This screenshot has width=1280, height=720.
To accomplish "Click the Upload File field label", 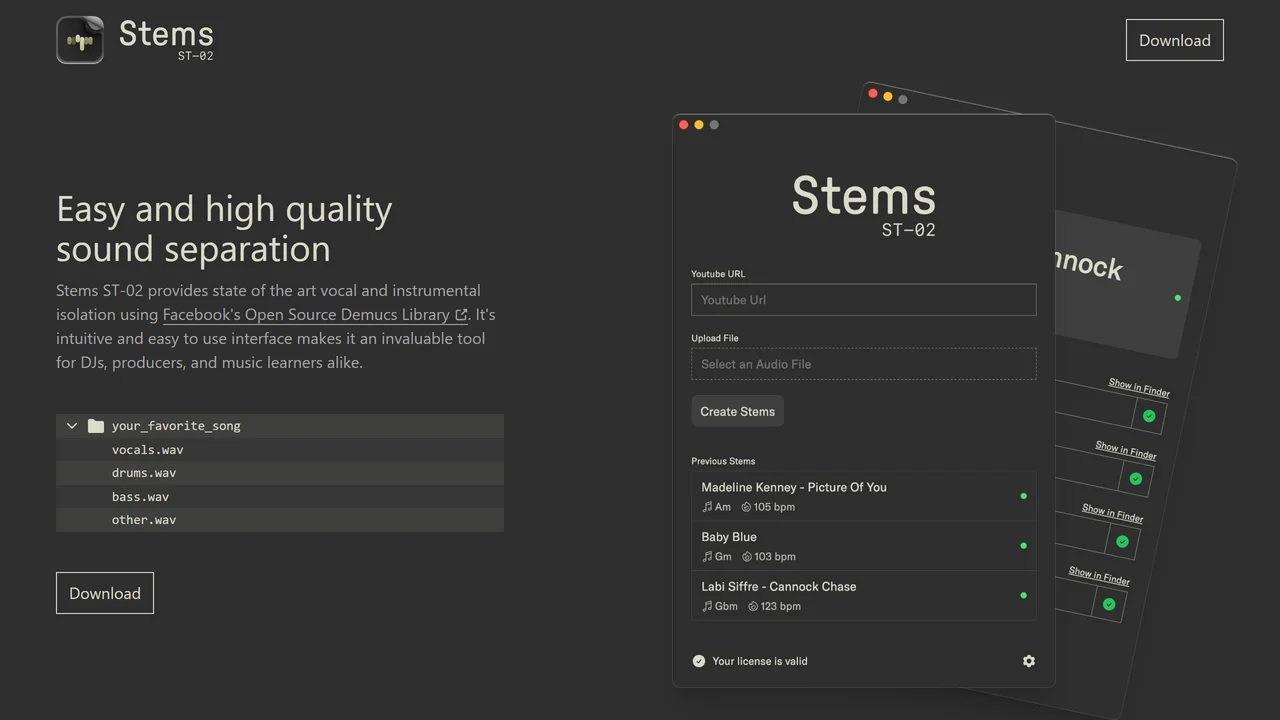I will tap(715, 338).
